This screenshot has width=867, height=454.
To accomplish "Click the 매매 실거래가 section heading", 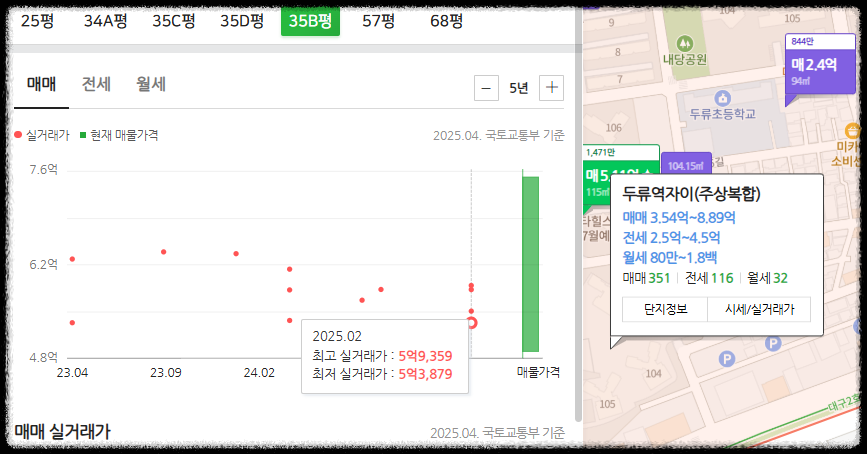I will click(62, 431).
